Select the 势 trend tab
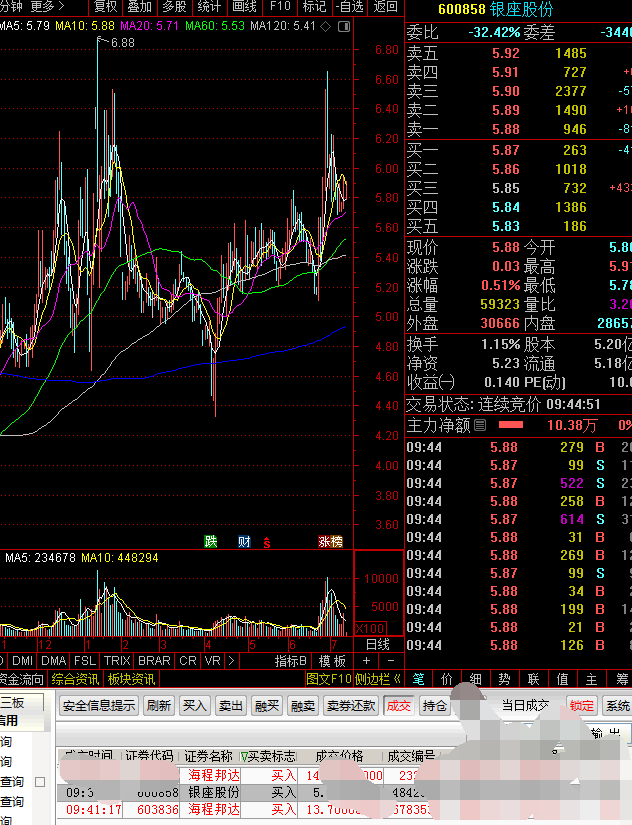 click(505, 679)
